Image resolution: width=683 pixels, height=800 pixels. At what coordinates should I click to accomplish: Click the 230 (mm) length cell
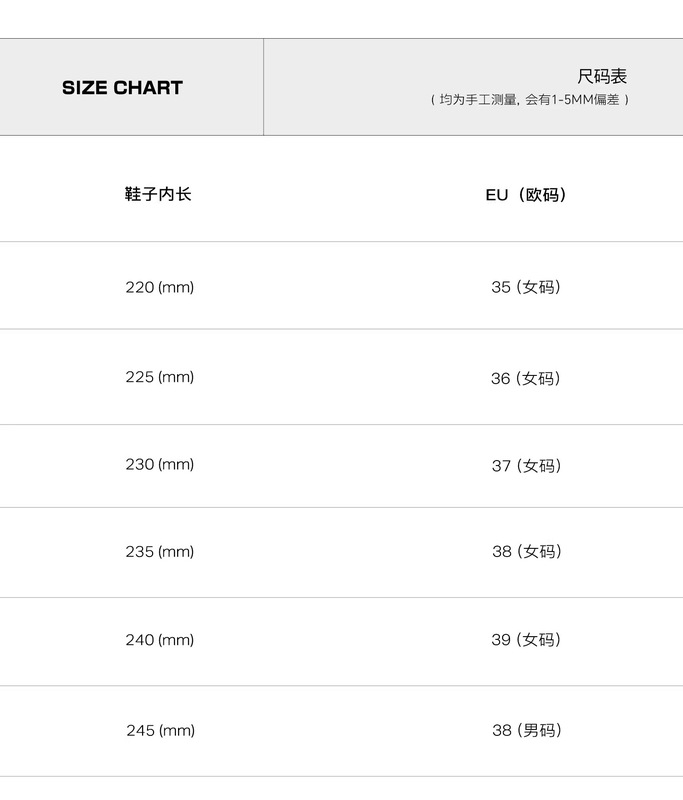[160, 464]
